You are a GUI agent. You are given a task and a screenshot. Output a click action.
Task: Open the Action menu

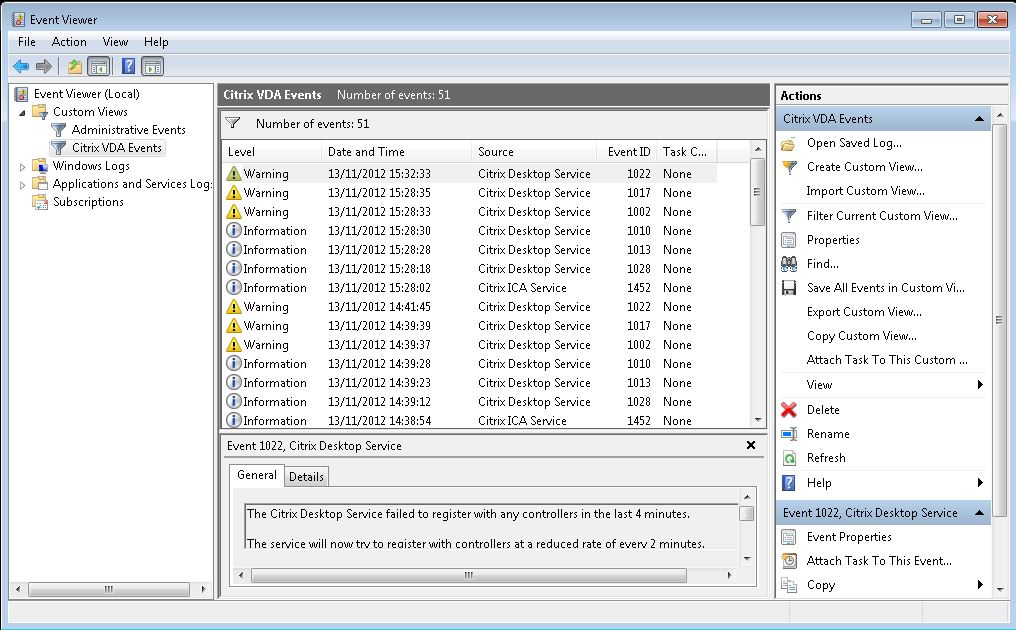pyautogui.click(x=69, y=42)
